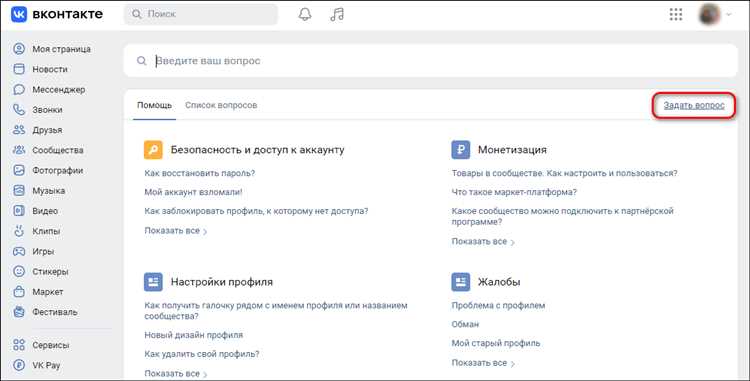Click the 'Стикеры' smiley icon
The width and height of the screenshot is (750, 381).
(x=19, y=271)
